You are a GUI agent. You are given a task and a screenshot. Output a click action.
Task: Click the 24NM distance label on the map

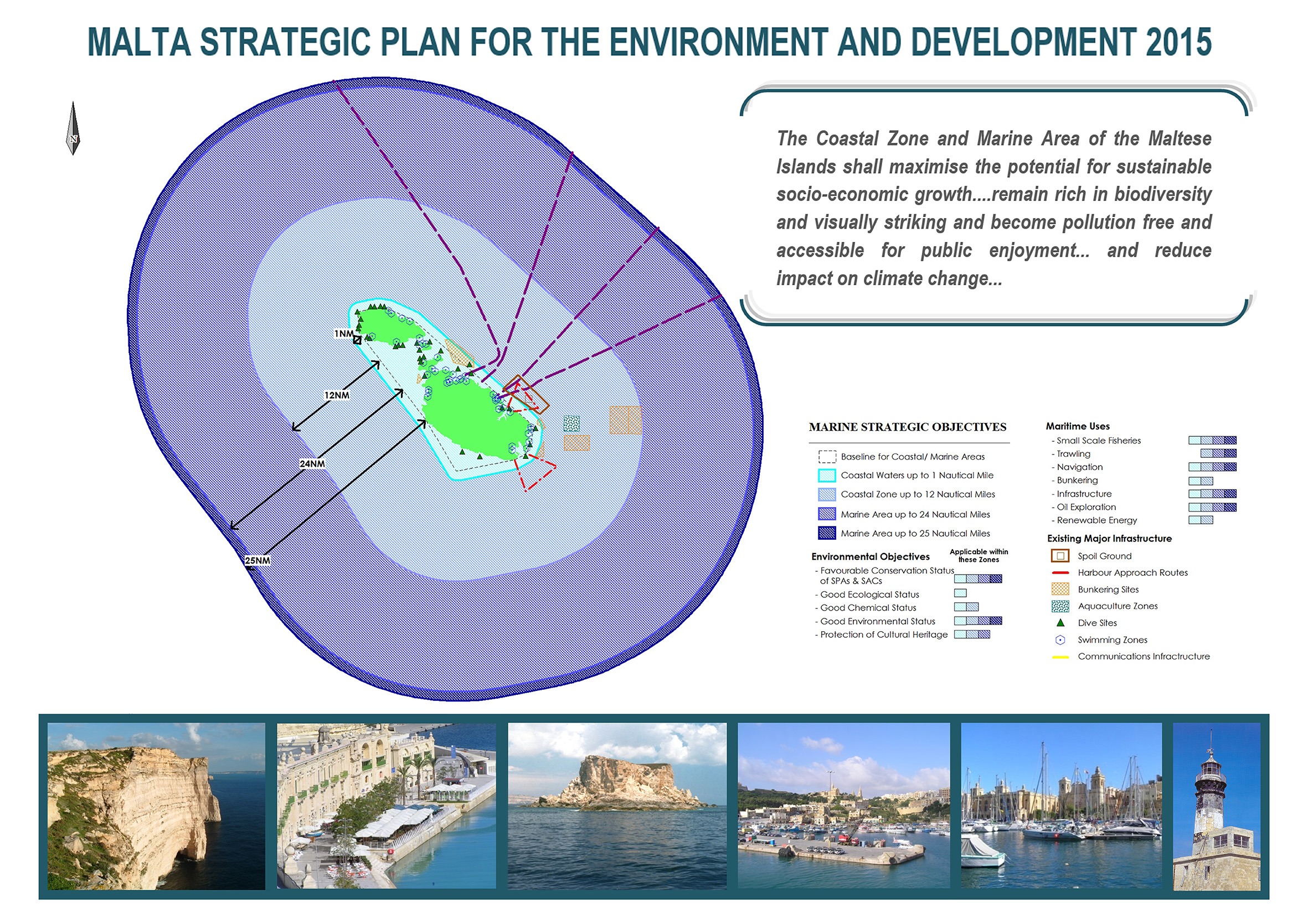coord(312,464)
